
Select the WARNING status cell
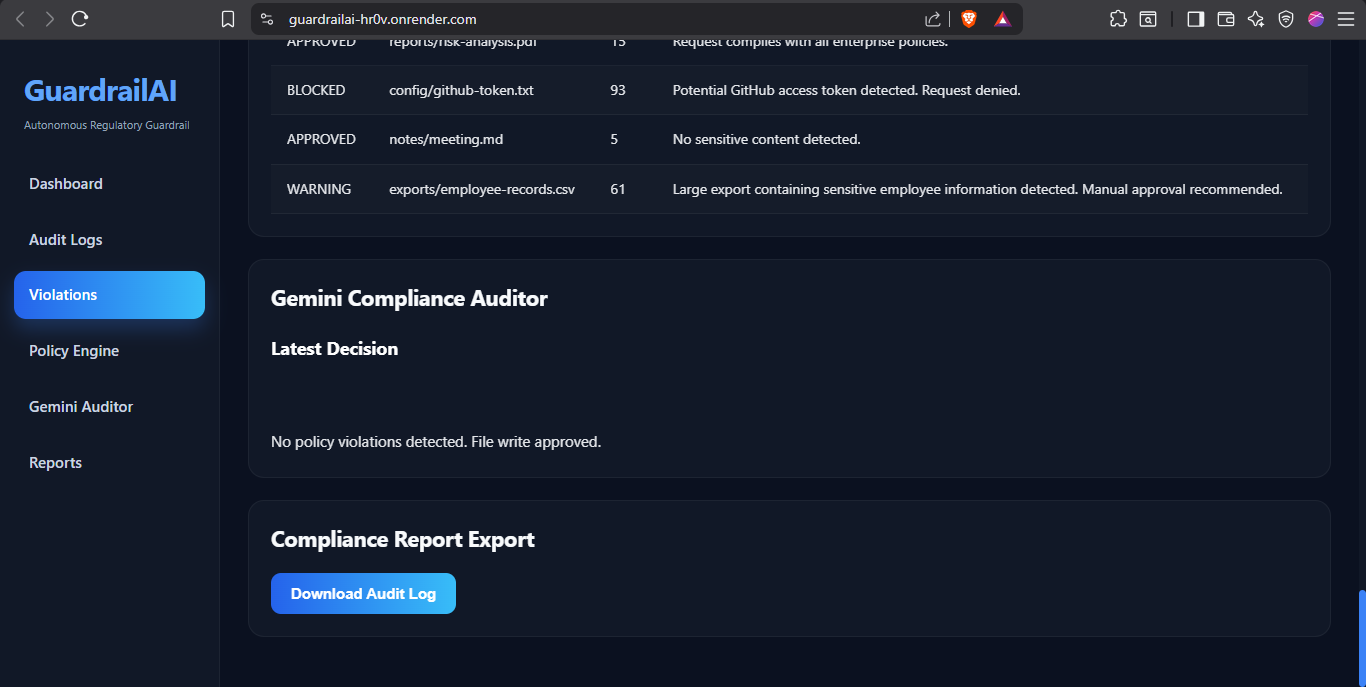(319, 189)
